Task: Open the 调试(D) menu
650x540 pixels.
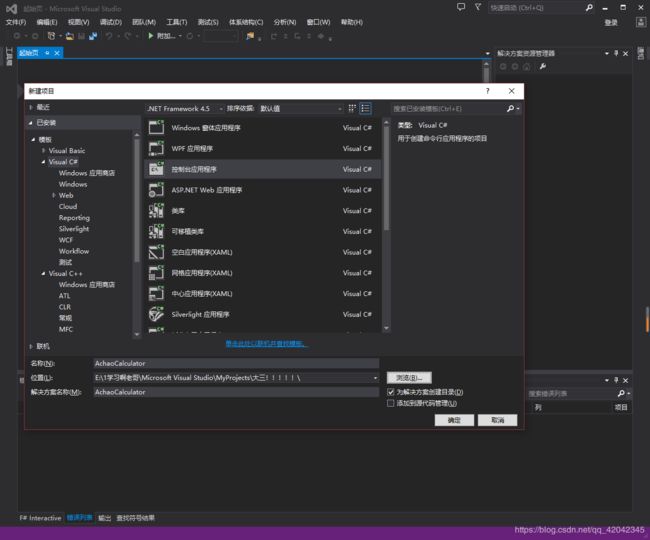Action: tap(111, 22)
